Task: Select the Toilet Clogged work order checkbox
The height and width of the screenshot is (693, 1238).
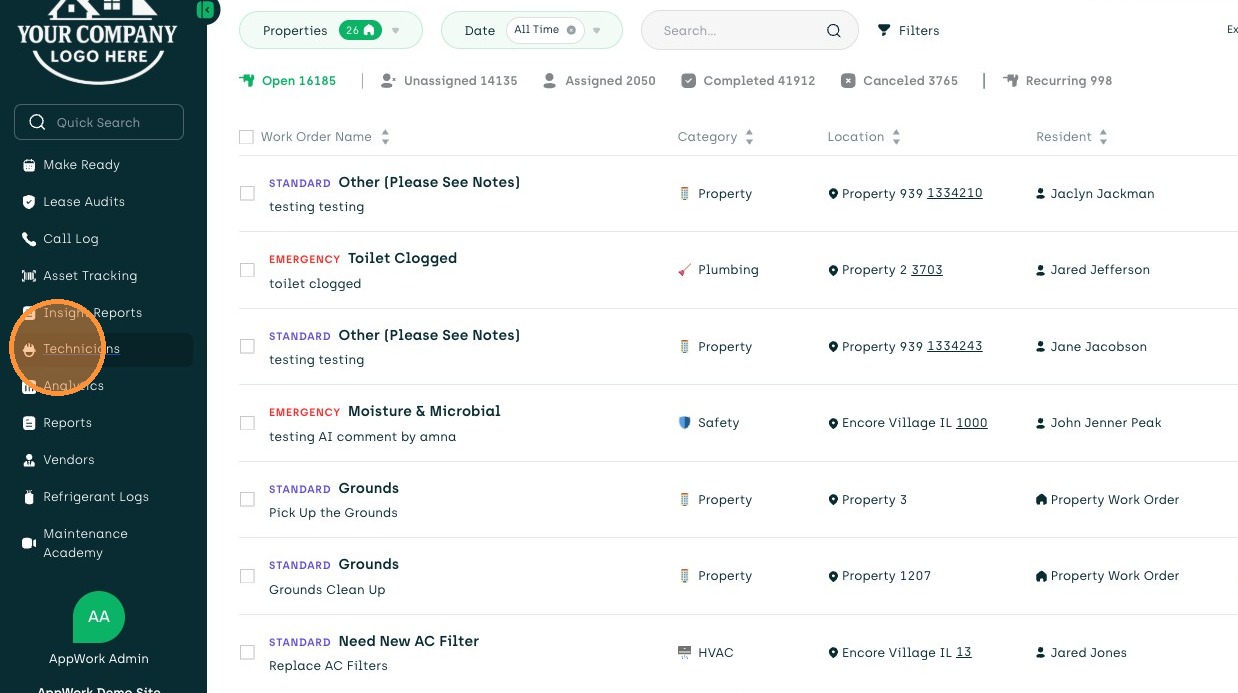Action: (x=247, y=270)
